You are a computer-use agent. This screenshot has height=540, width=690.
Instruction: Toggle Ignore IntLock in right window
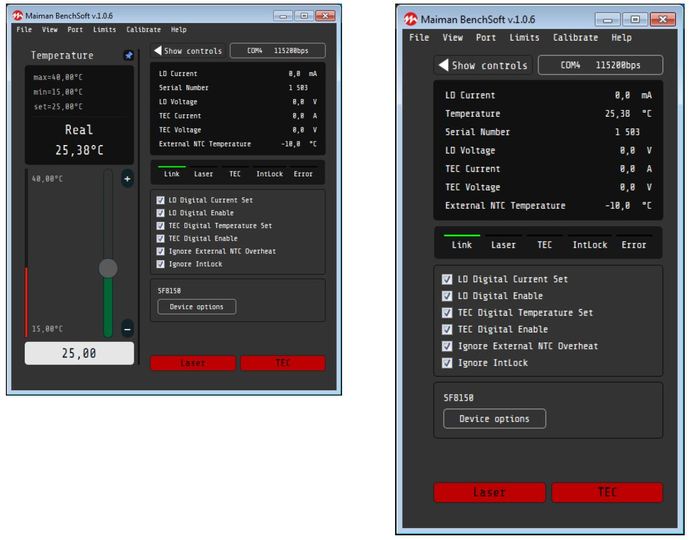pos(447,363)
